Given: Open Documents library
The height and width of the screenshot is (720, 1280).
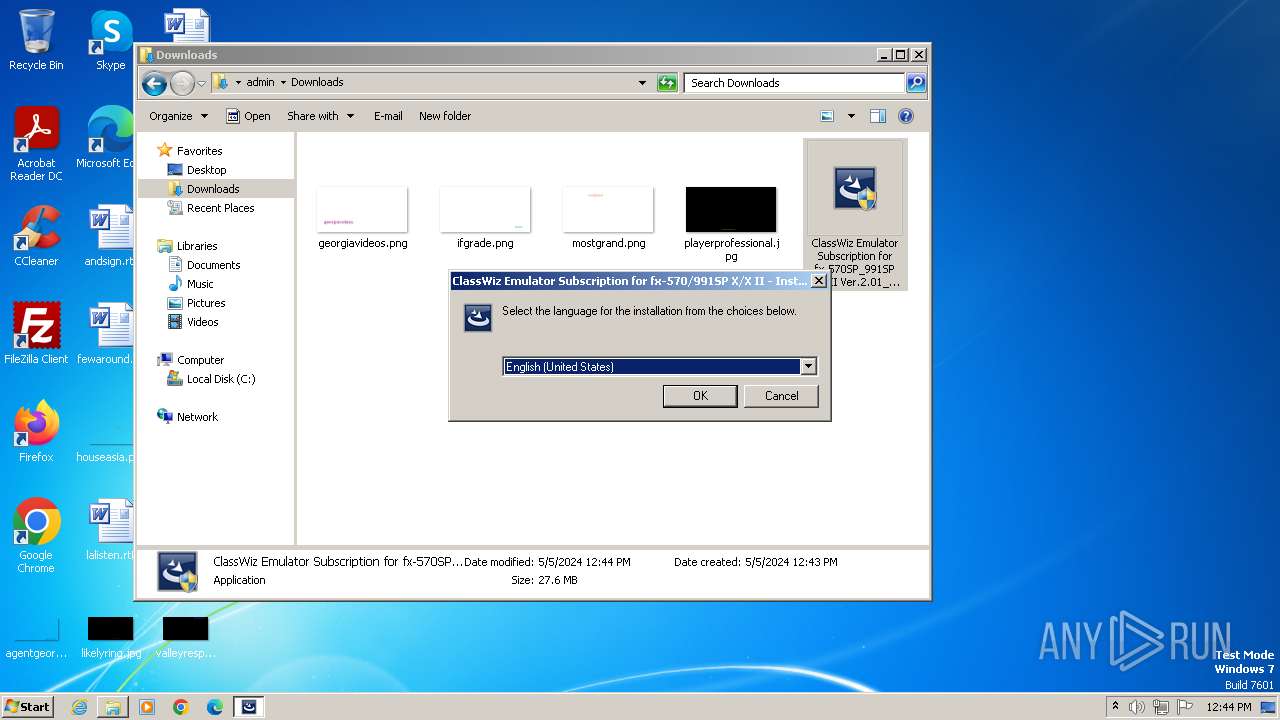Looking at the screenshot, I should 213,265.
